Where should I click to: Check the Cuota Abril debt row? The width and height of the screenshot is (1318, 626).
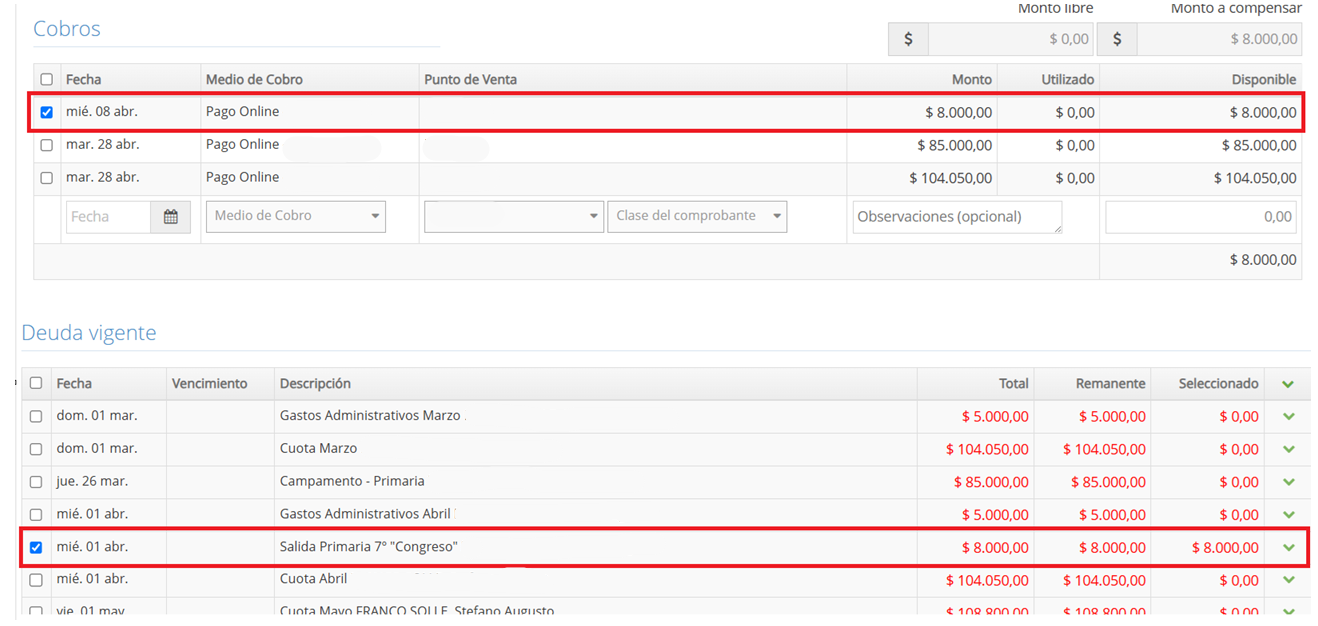tap(36, 580)
